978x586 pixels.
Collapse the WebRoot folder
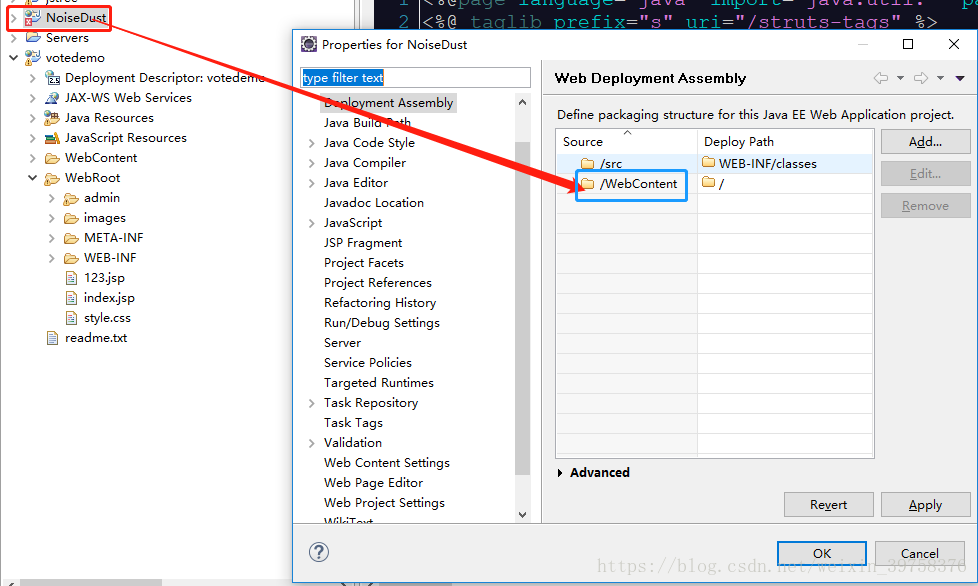(x=32, y=178)
